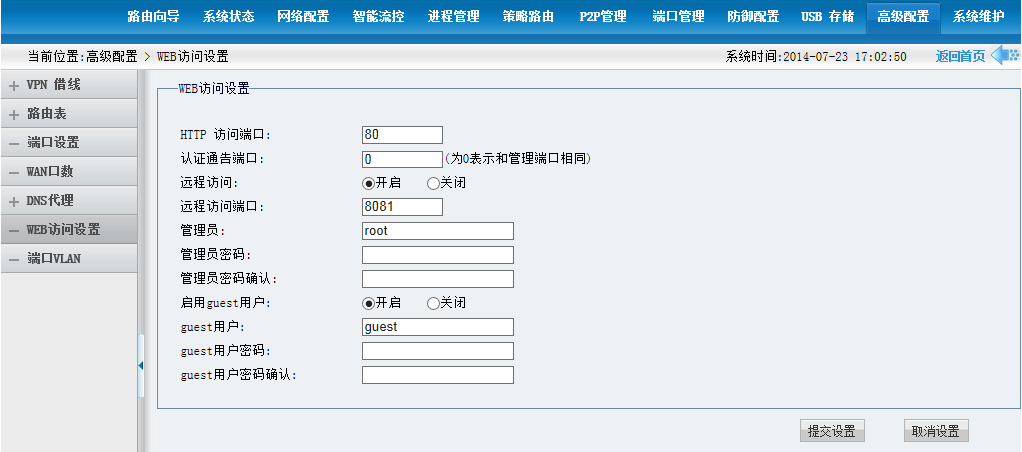Expand the VPN 借线 sidebar section

click(14, 86)
